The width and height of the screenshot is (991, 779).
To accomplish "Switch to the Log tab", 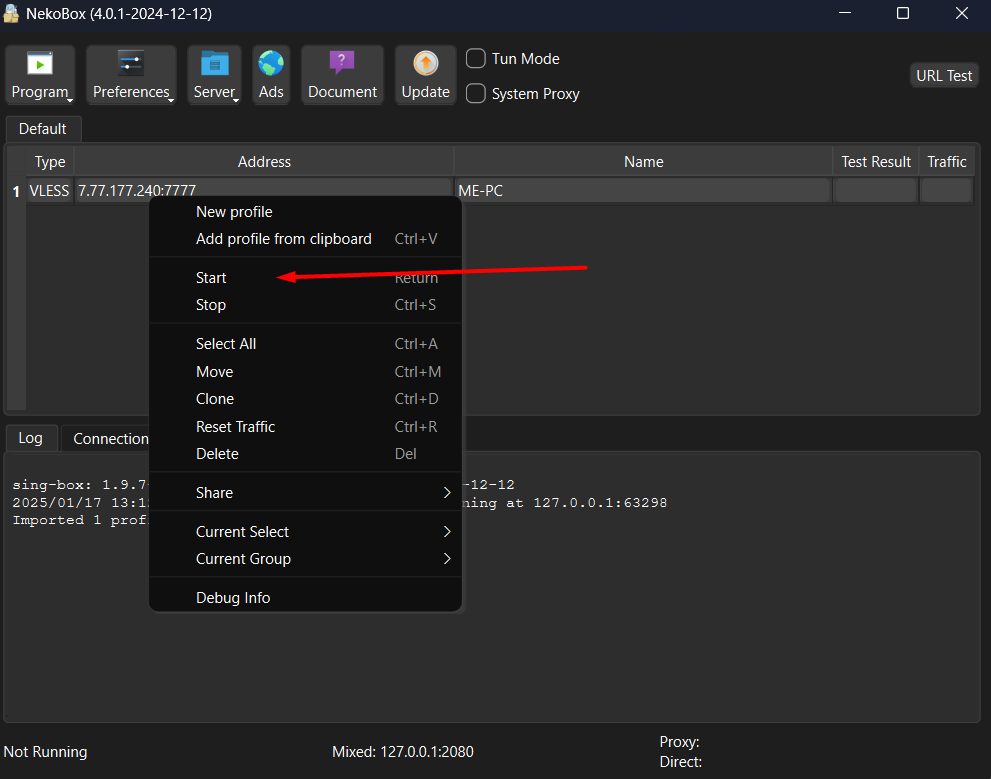I will [x=31, y=438].
